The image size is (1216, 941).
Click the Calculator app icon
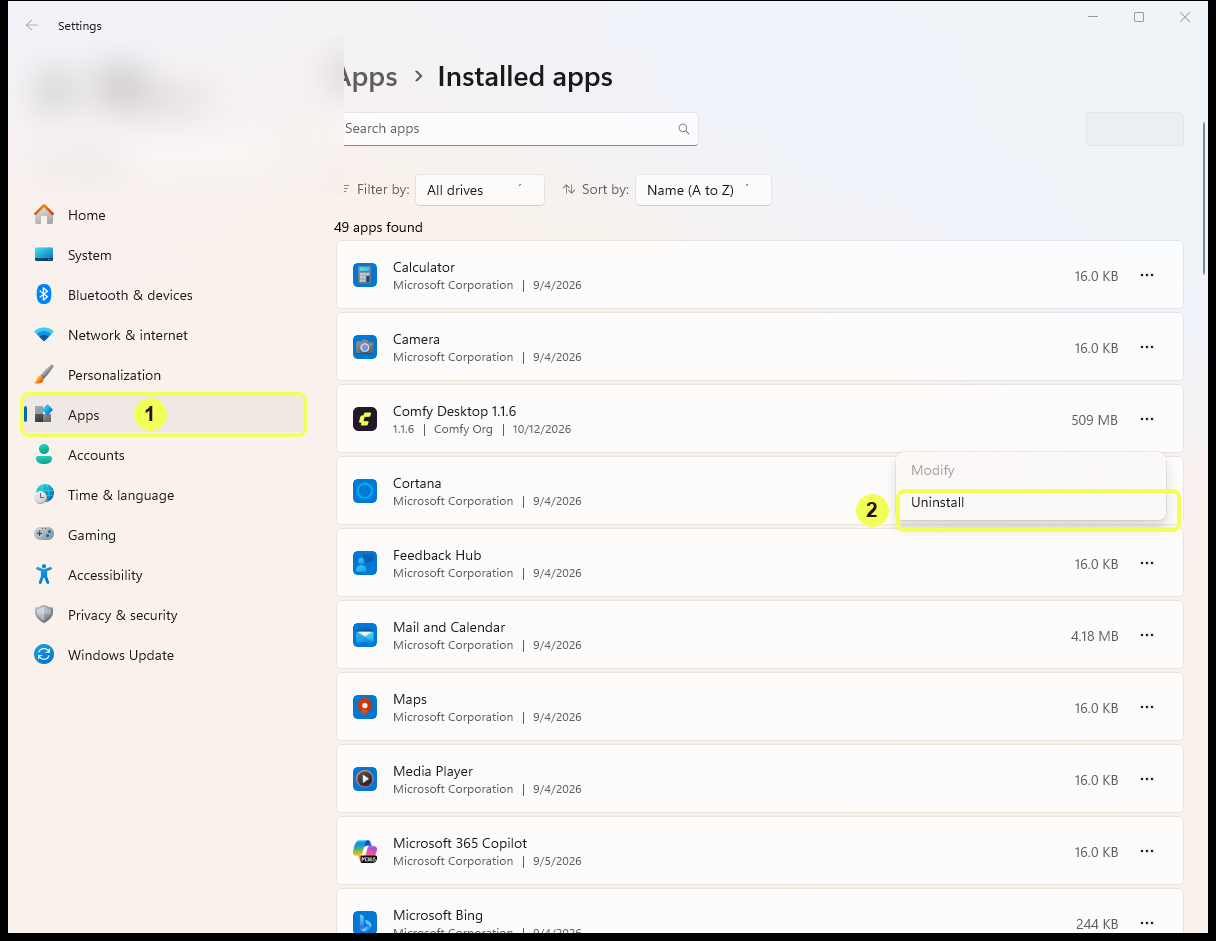pos(365,275)
